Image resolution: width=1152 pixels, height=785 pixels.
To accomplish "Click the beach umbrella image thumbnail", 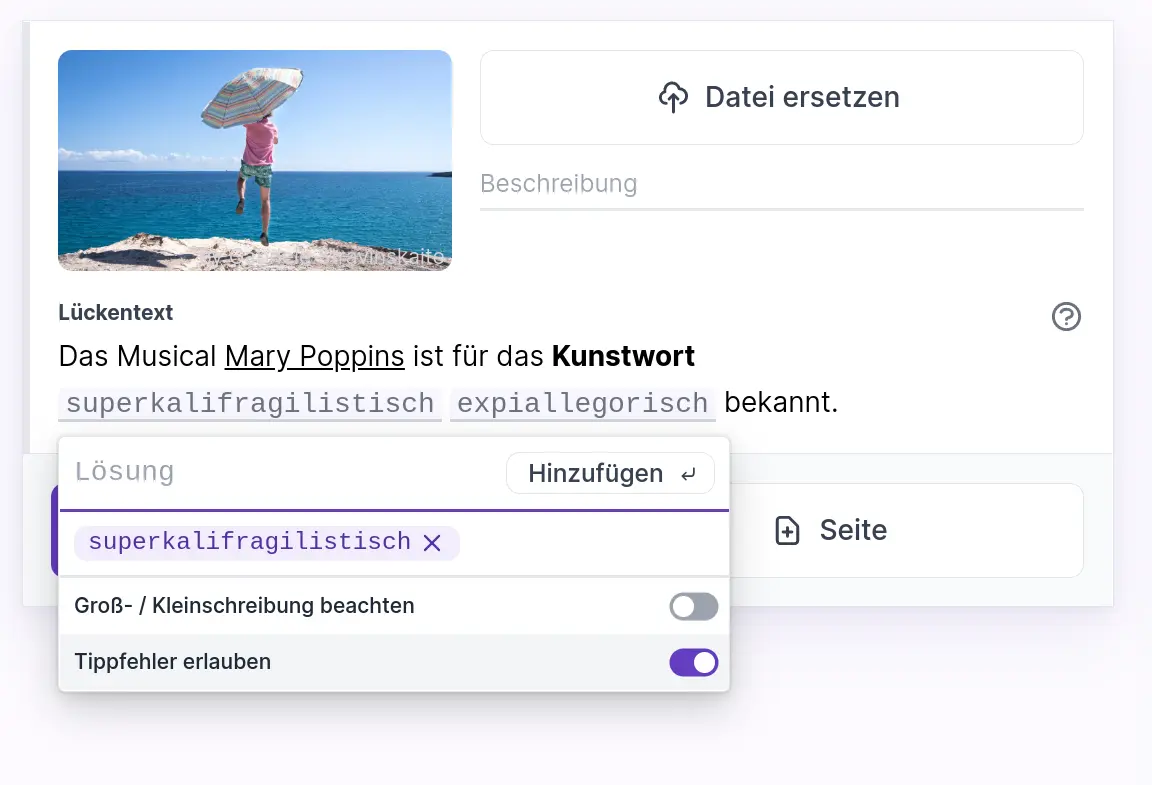I will point(255,160).
